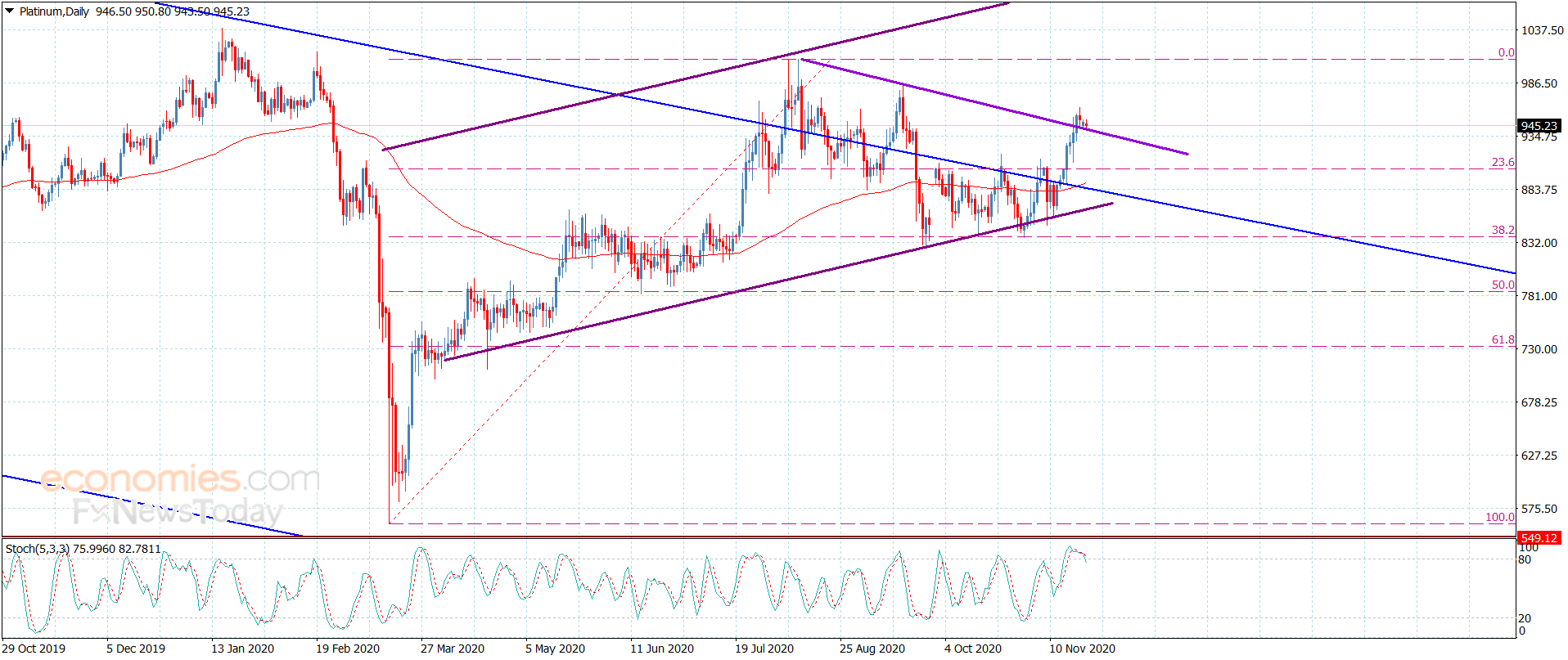
Task: Select the 38.2 Fibonacci retracement label
Action: tap(1503, 230)
